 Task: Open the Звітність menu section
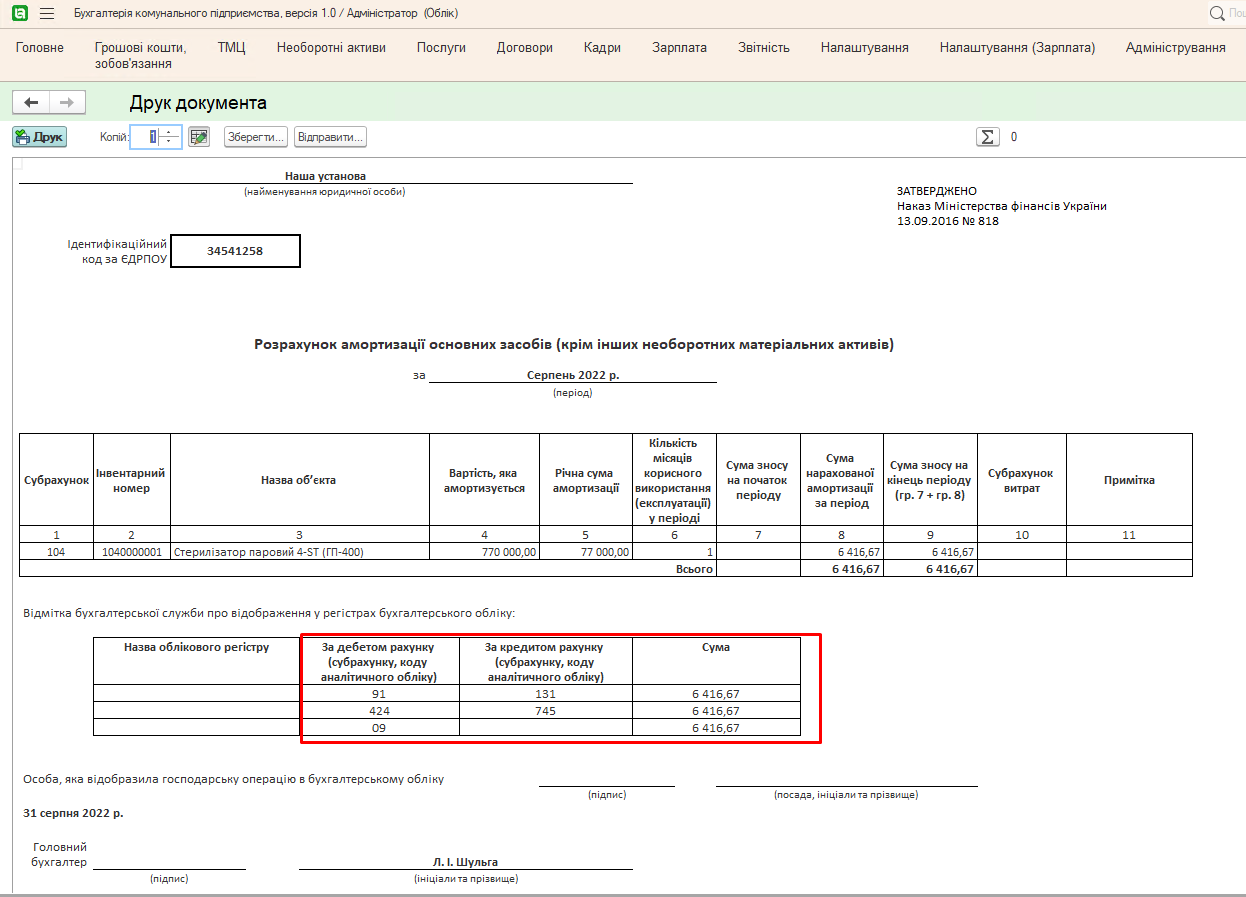(x=764, y=48)
